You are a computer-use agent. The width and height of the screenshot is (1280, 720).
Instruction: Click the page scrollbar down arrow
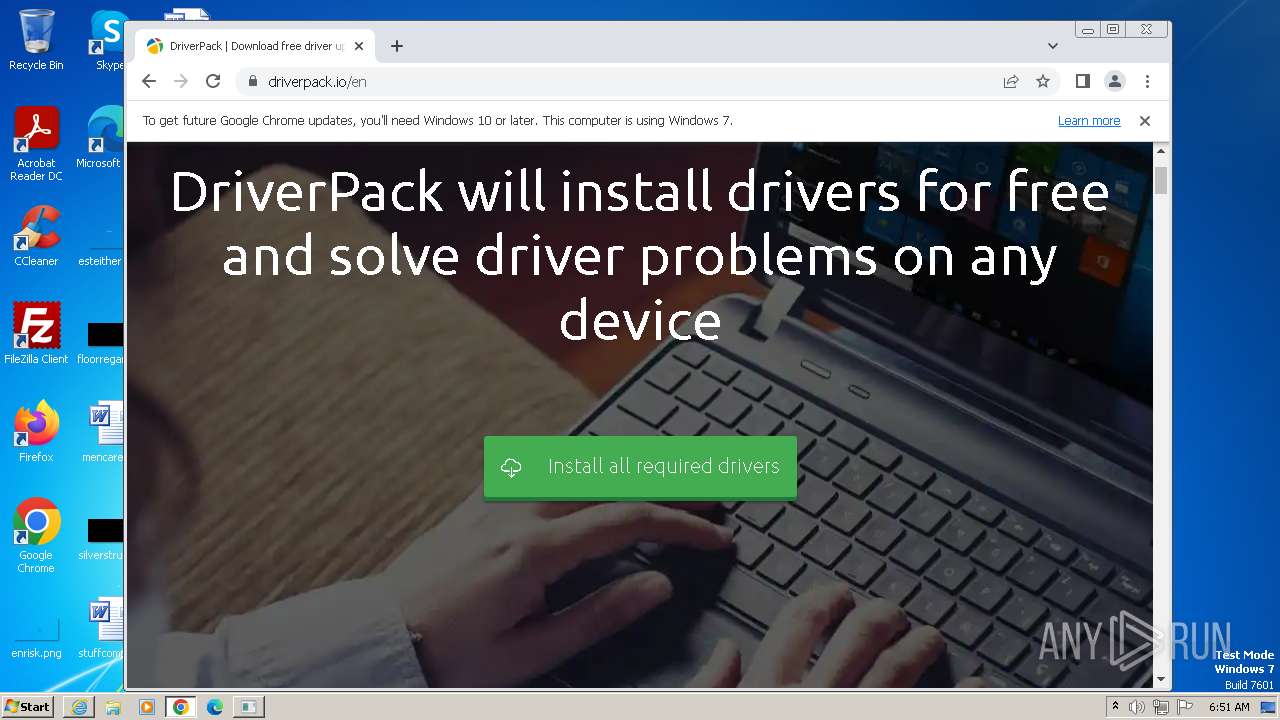(1161, 679)
